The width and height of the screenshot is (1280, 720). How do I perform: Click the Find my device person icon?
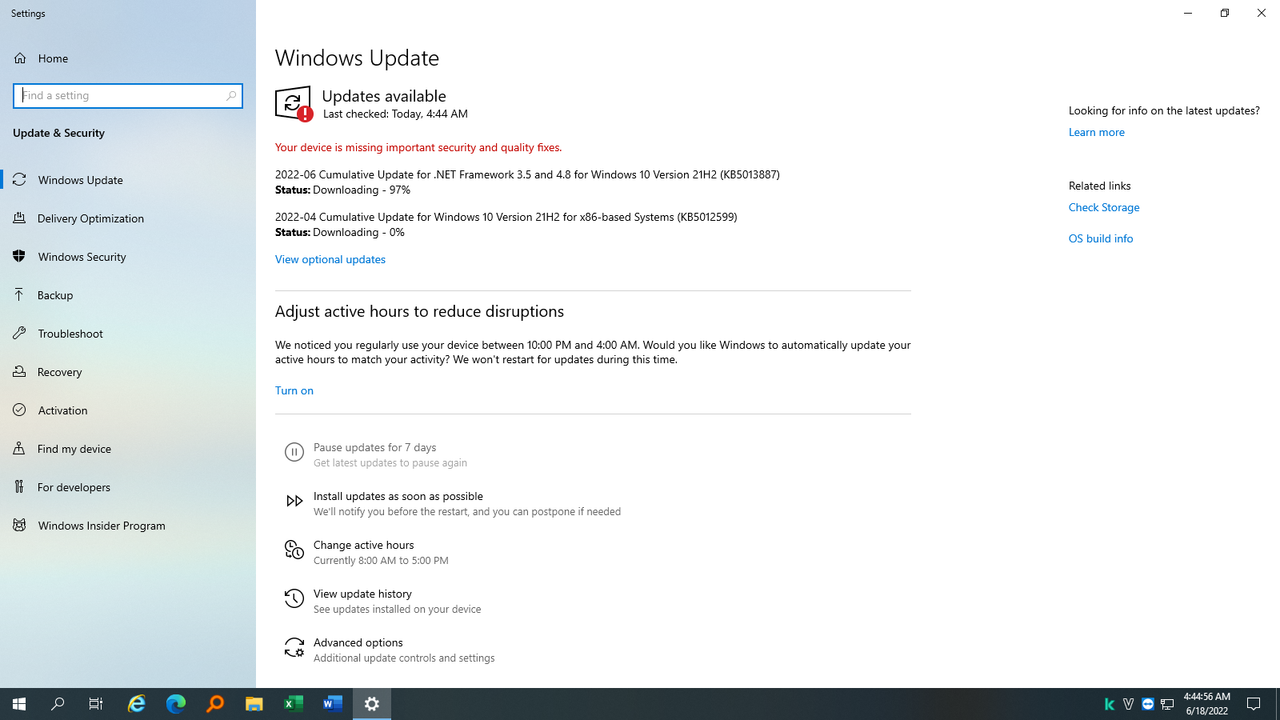tap(19, 449)
